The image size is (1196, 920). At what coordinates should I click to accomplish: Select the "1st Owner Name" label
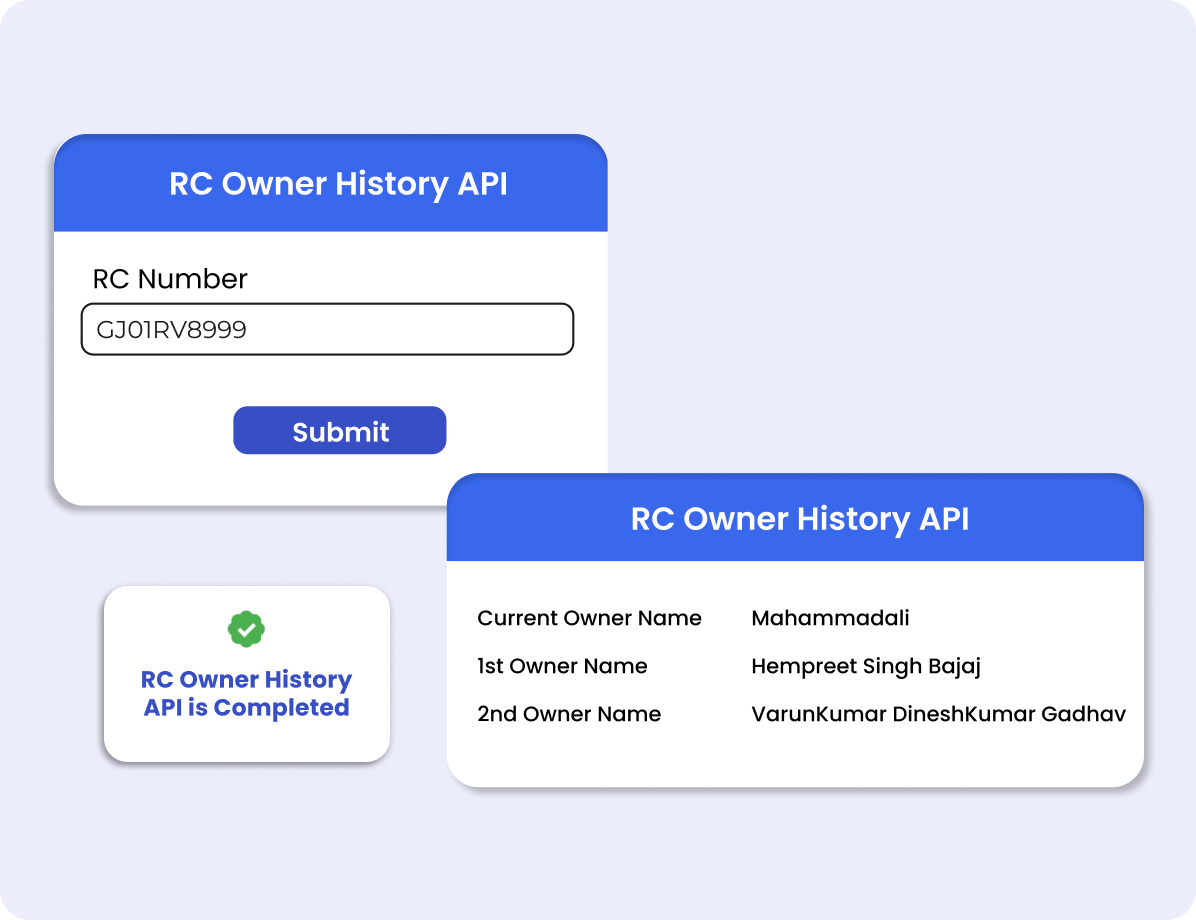tap(562, 666)
